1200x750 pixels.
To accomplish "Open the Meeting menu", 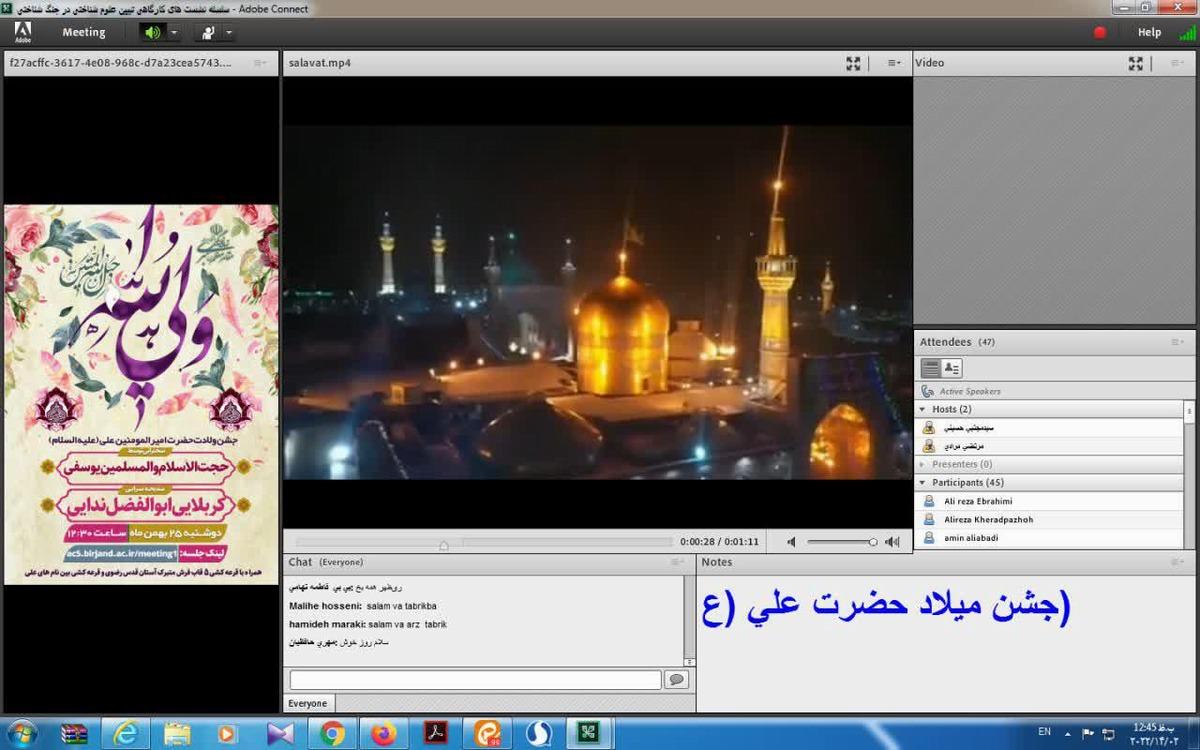I will [84, 32].
